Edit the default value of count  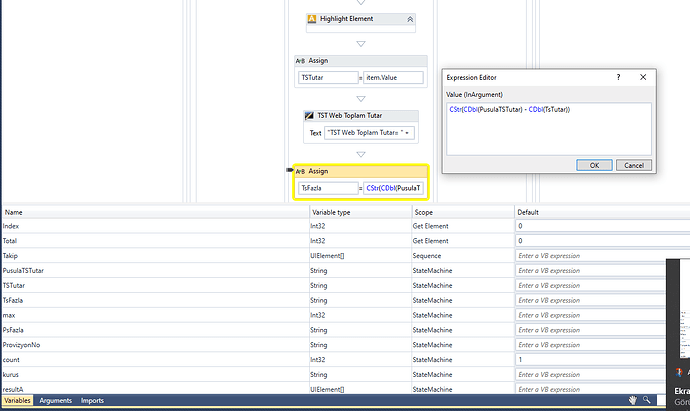591,360
